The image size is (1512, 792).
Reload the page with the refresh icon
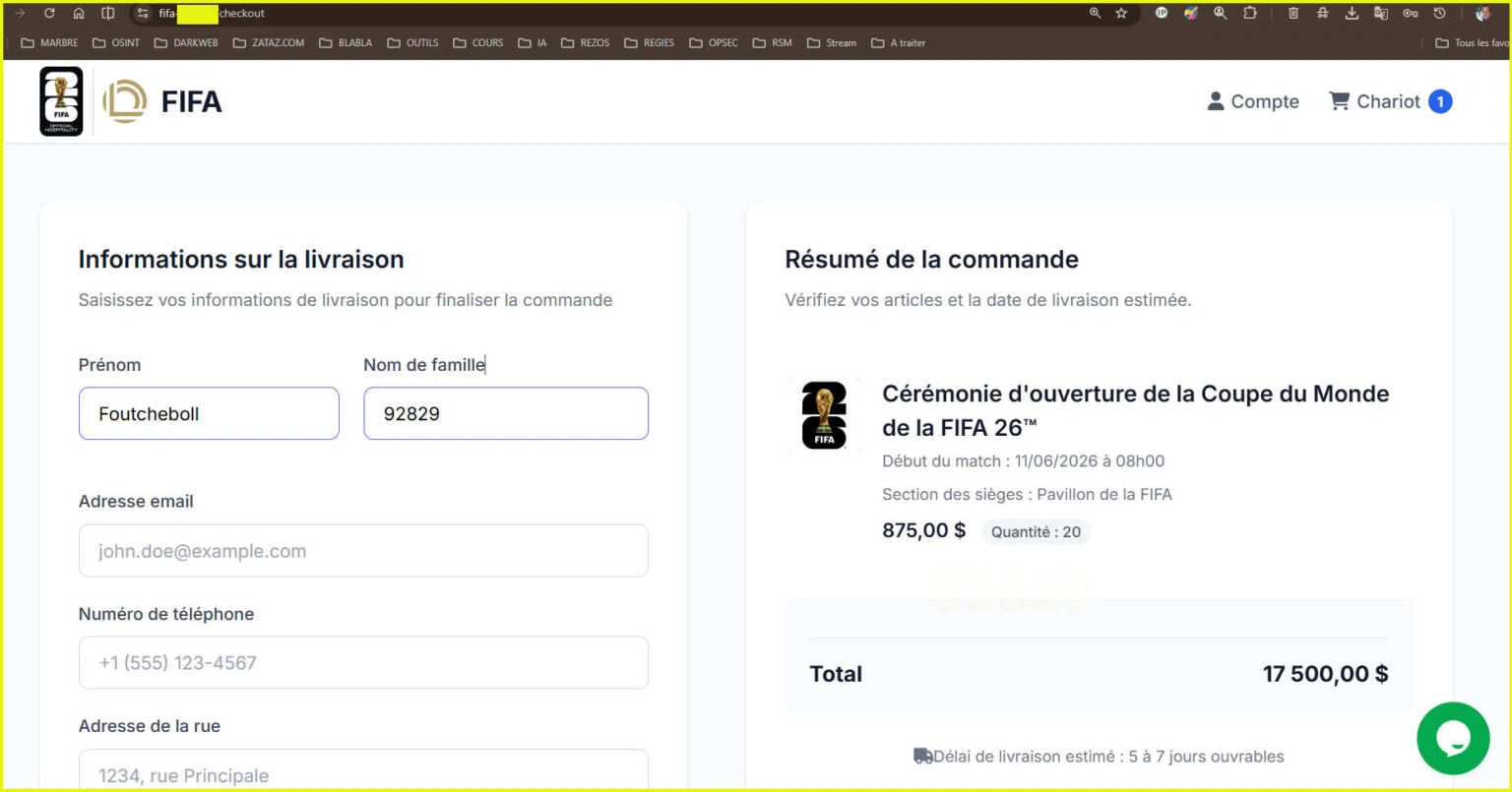[x=49, y=14]
